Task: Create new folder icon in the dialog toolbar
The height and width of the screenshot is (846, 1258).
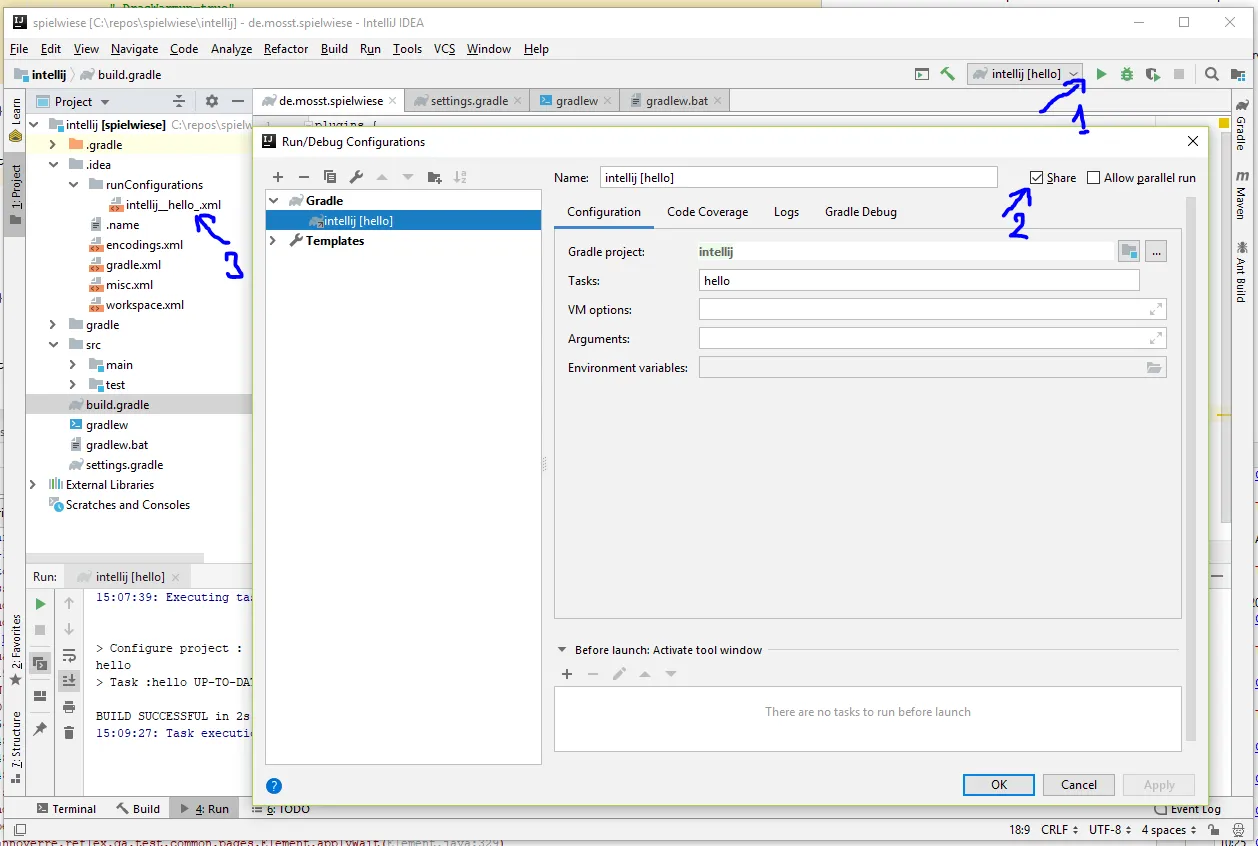Action: tap(434, 177)
